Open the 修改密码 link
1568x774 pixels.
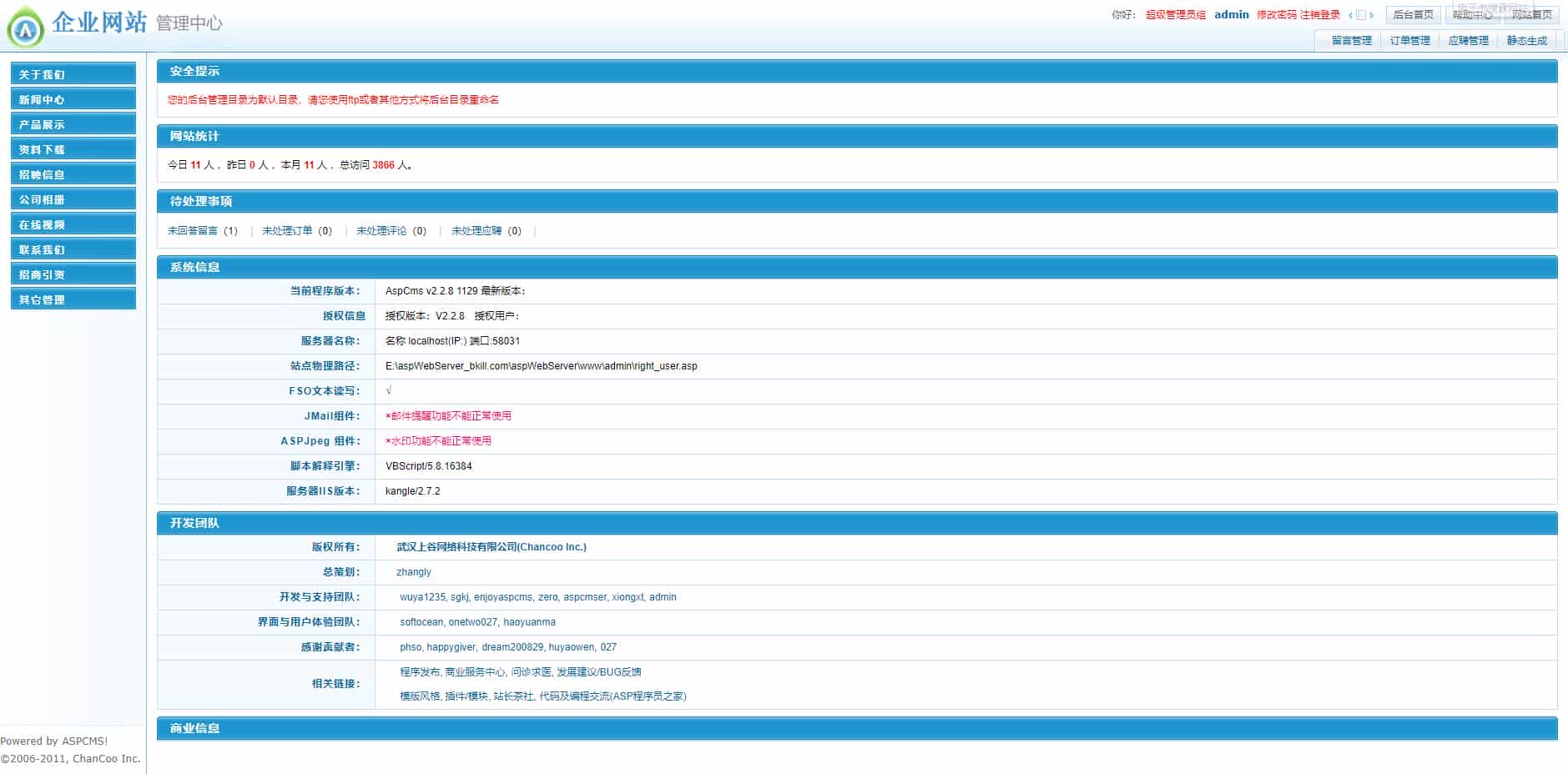1277,15
